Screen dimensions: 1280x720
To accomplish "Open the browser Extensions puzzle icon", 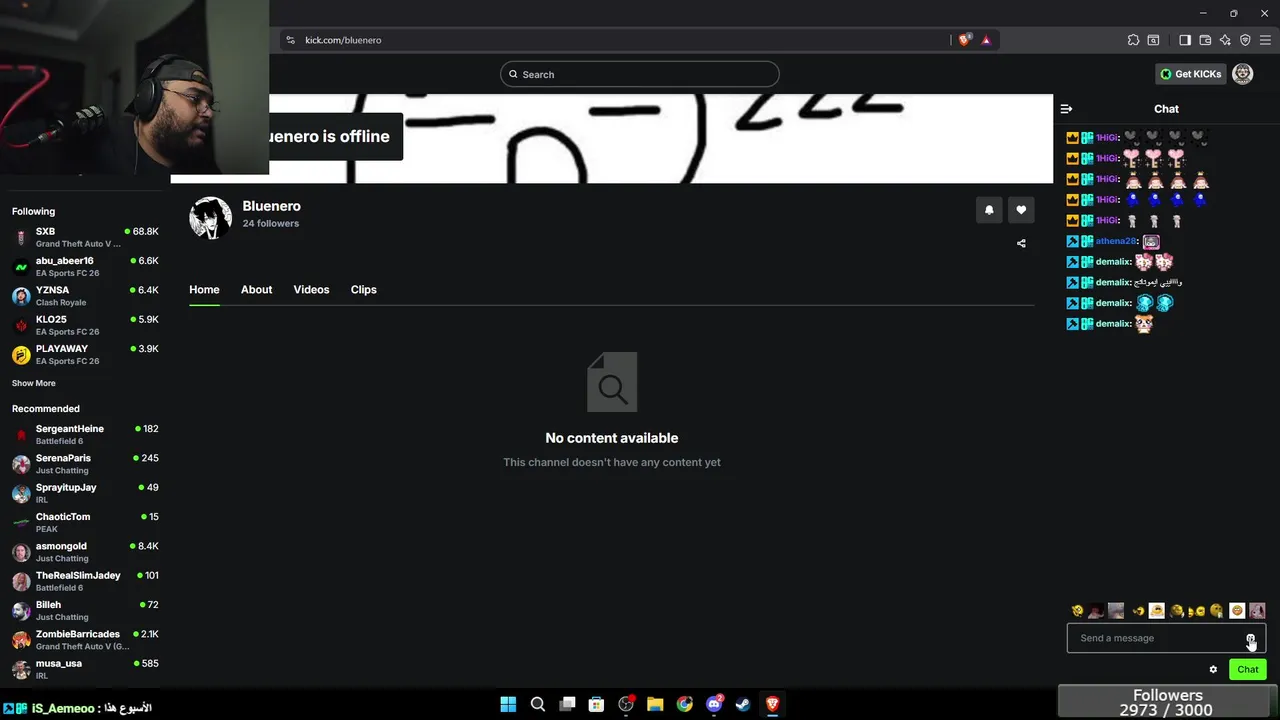I will [1133, 40].
